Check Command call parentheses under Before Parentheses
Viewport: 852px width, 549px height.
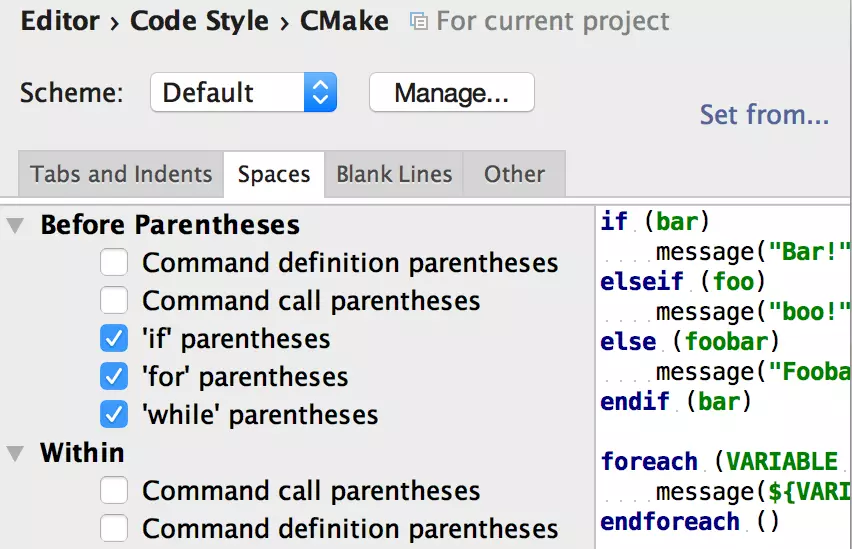(x=114, y=301)
